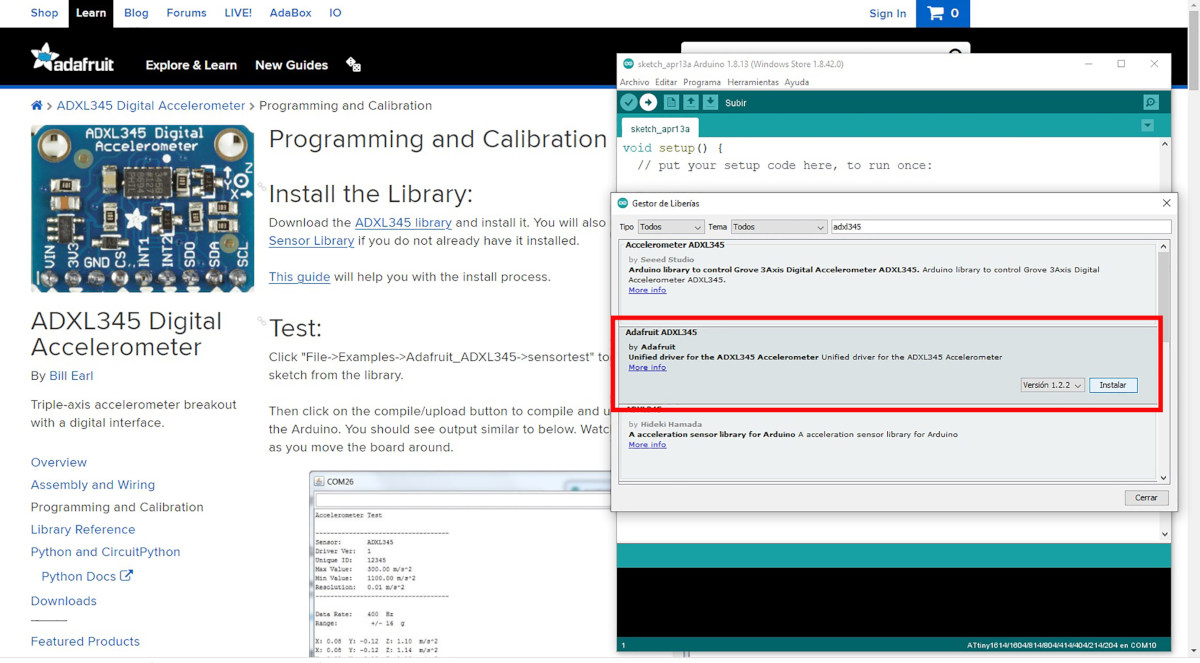
Task: Open the Herramientas menu
Action: click(x=753, y=82)
